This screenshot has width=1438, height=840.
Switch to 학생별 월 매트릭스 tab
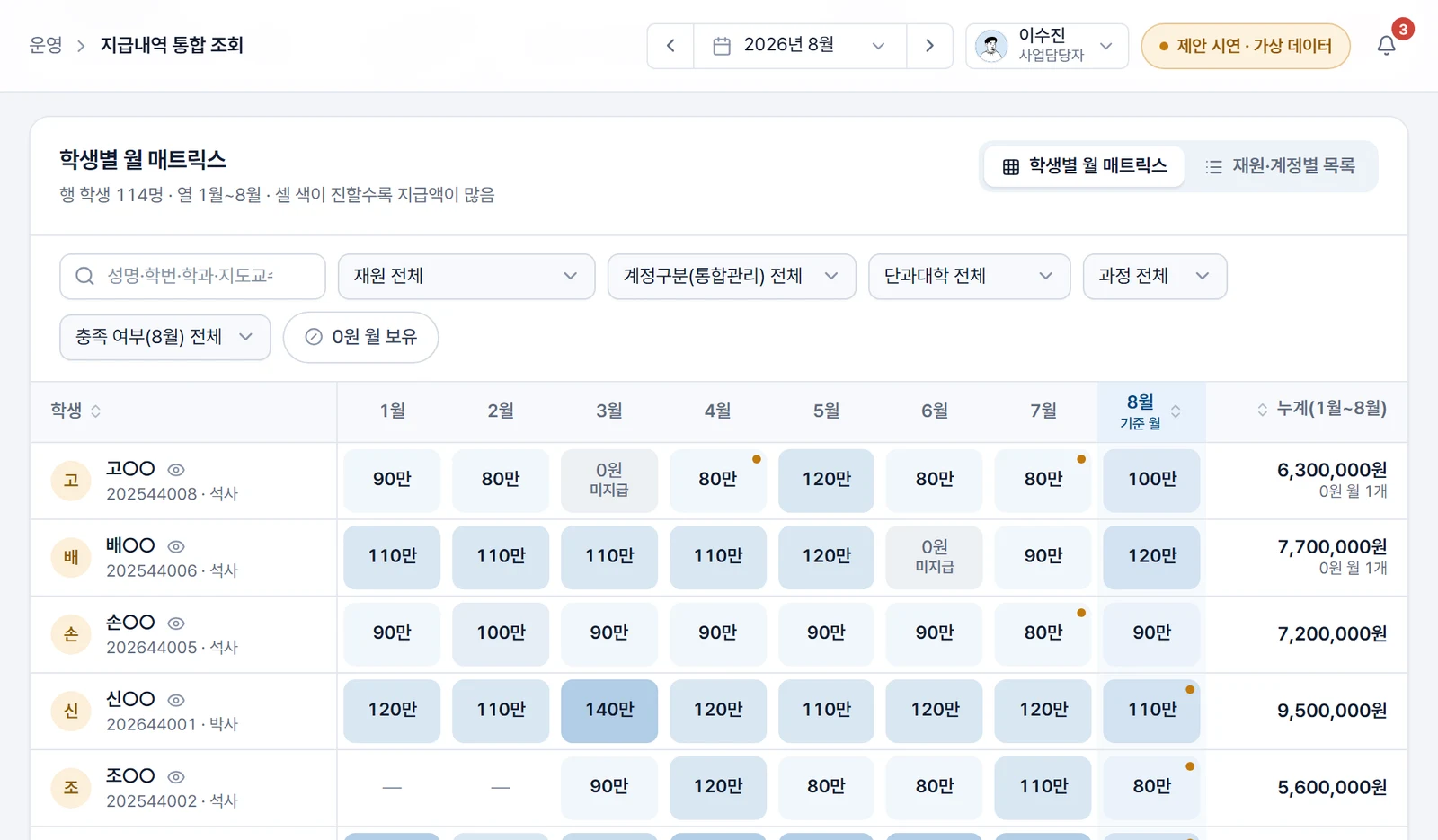1084,166
